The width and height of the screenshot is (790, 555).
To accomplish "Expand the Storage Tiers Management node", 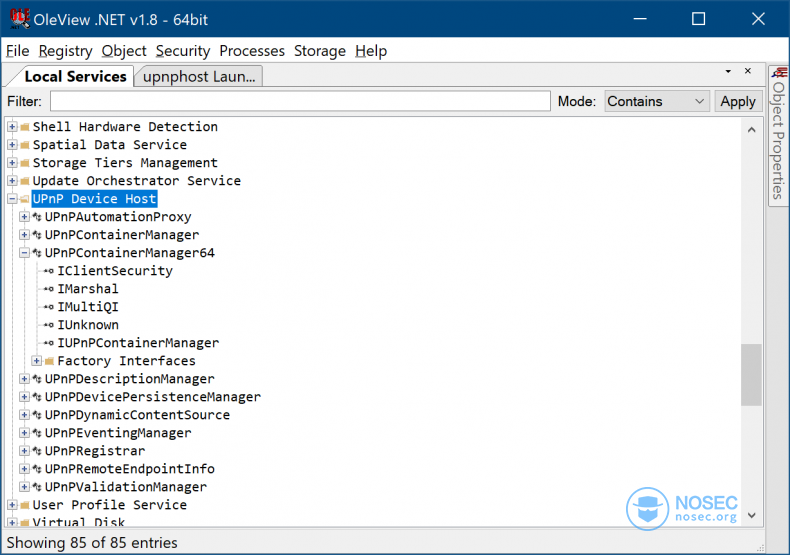I will click(12, 163).
